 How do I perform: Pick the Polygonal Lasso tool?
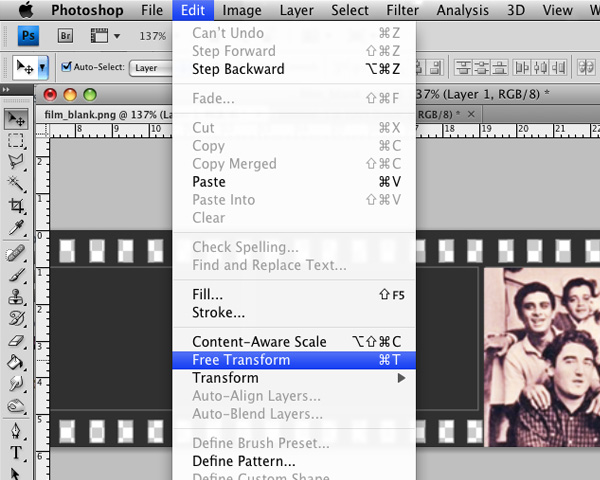16,161
